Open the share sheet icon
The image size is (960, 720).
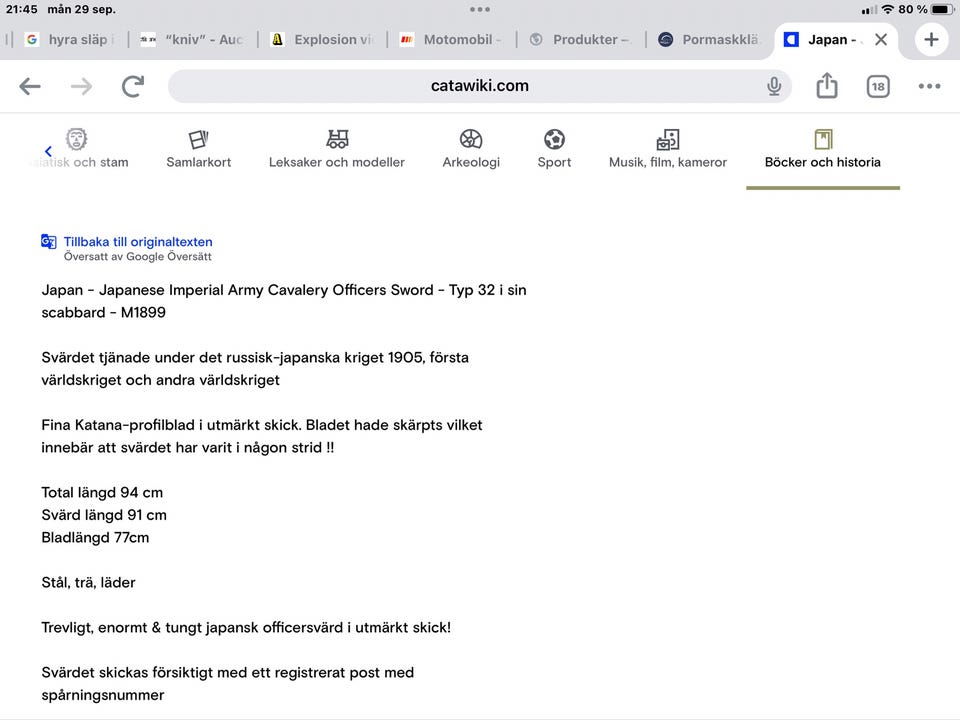click(827, 85)
